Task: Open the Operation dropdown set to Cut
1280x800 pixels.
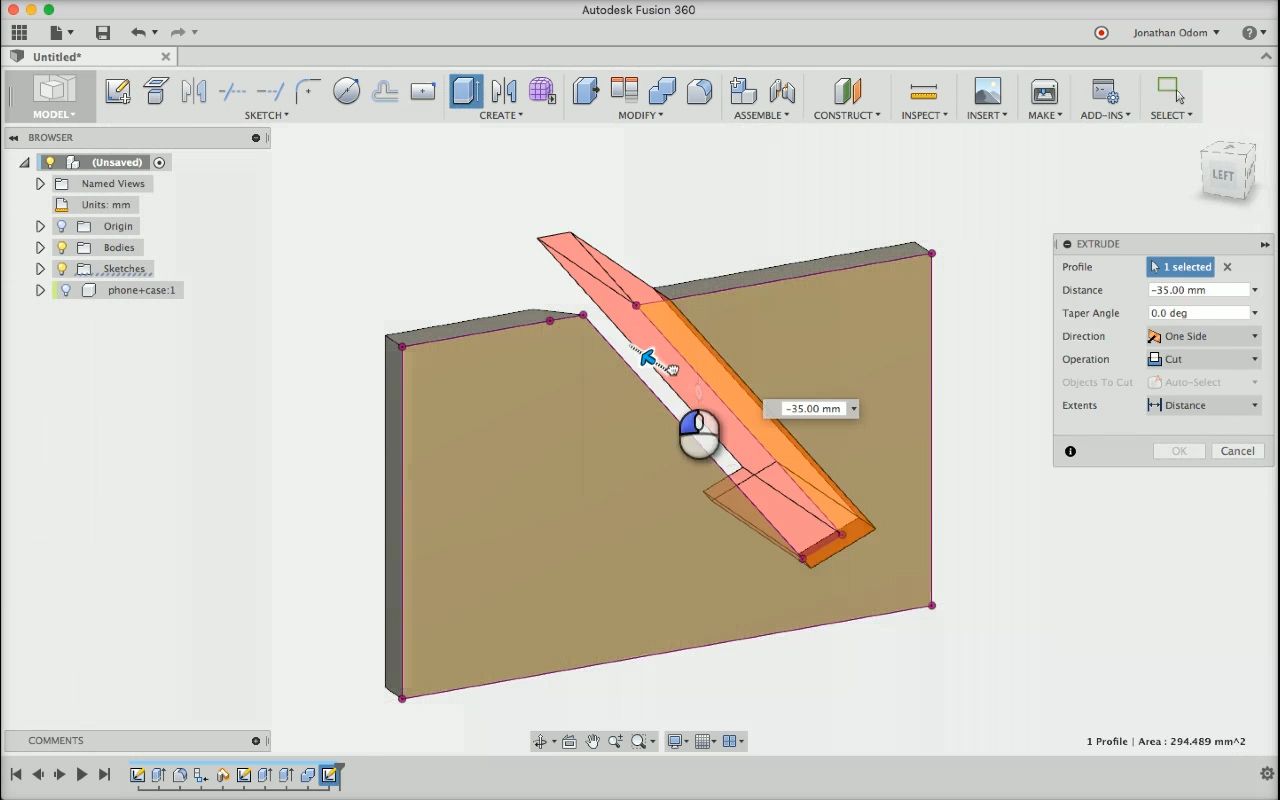Action: pyautogui.click(x=1204, y=359)
